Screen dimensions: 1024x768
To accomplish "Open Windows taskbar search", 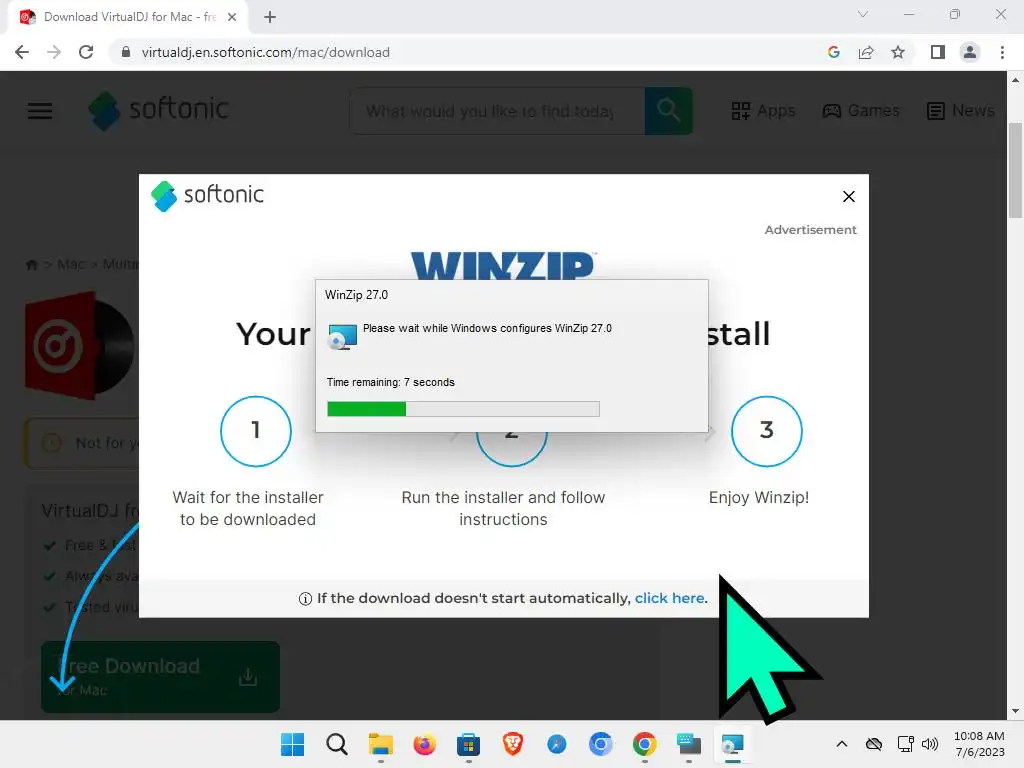I will (336, 744).
